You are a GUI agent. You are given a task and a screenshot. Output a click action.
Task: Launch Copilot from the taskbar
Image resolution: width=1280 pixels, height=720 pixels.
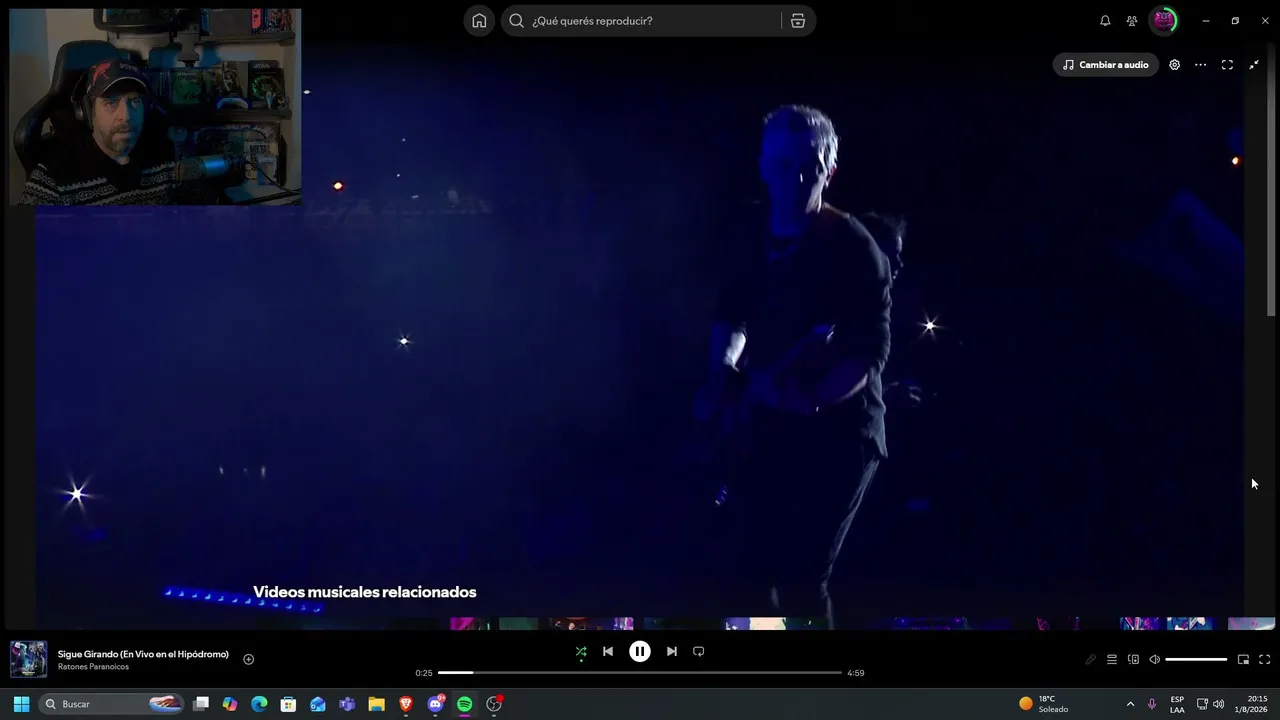coord(230,704)
